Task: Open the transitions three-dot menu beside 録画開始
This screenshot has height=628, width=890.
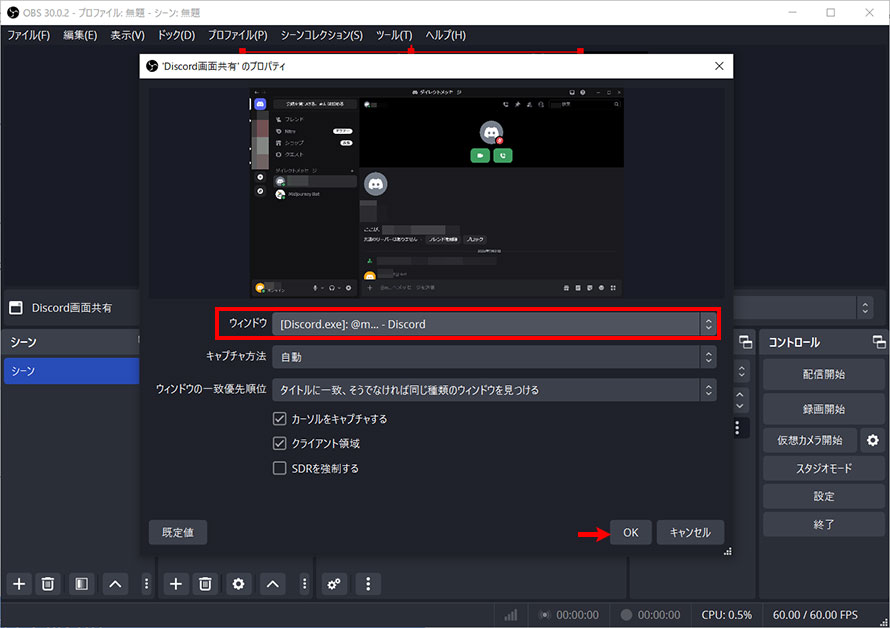Action: click(737, 428)
